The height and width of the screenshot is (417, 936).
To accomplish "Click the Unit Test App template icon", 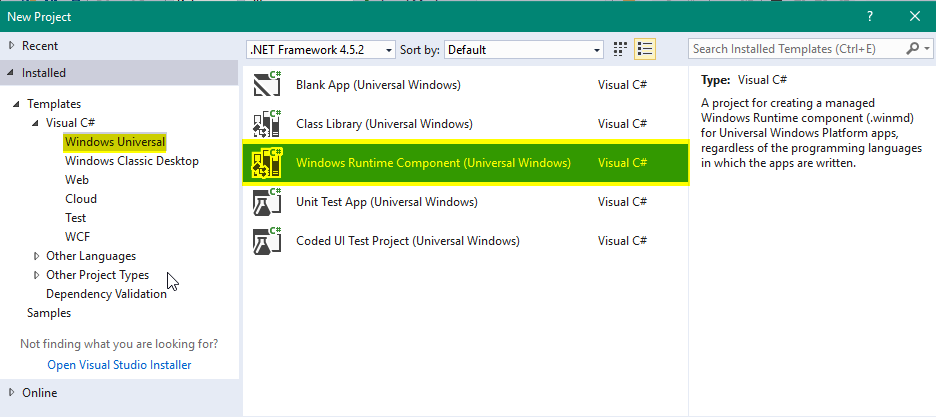I will (x=267, y=202).
